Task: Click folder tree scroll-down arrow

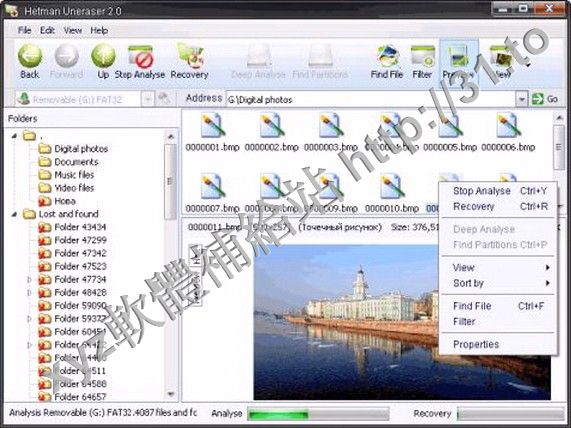Action: coord(170,394)
